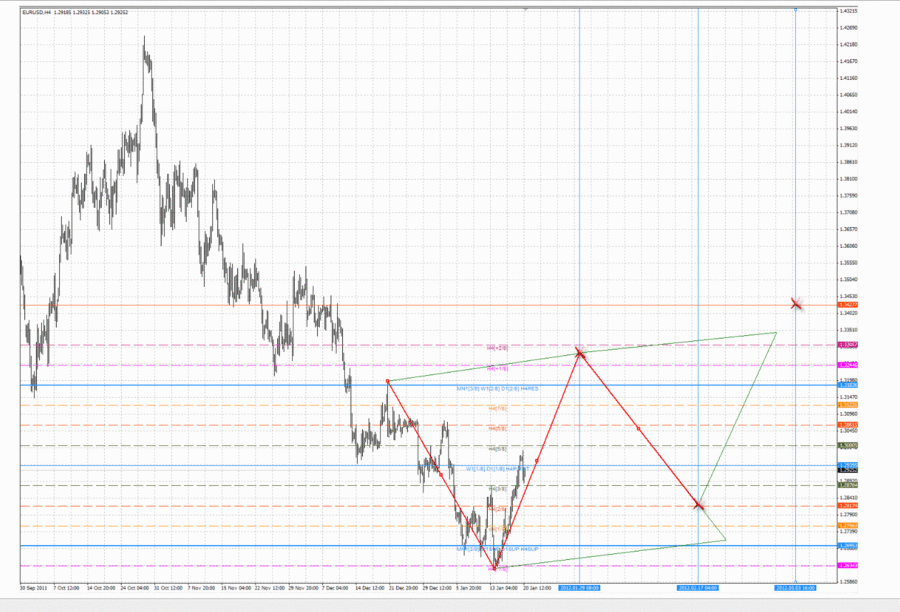
Task: Select the 2012.03.03 16:00 date marker
Action: 795,587
